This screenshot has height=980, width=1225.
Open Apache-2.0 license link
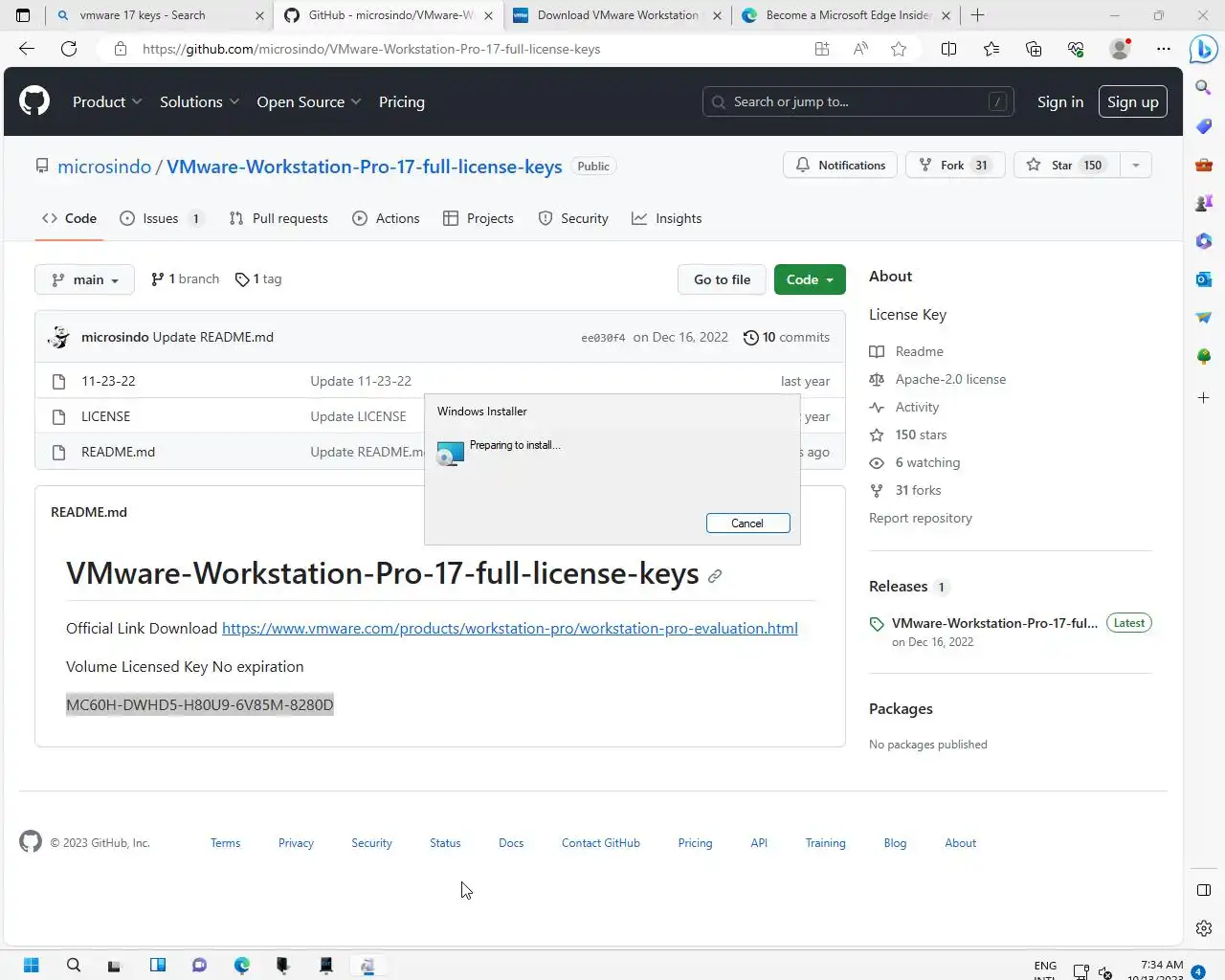click(x=950, y=379)
